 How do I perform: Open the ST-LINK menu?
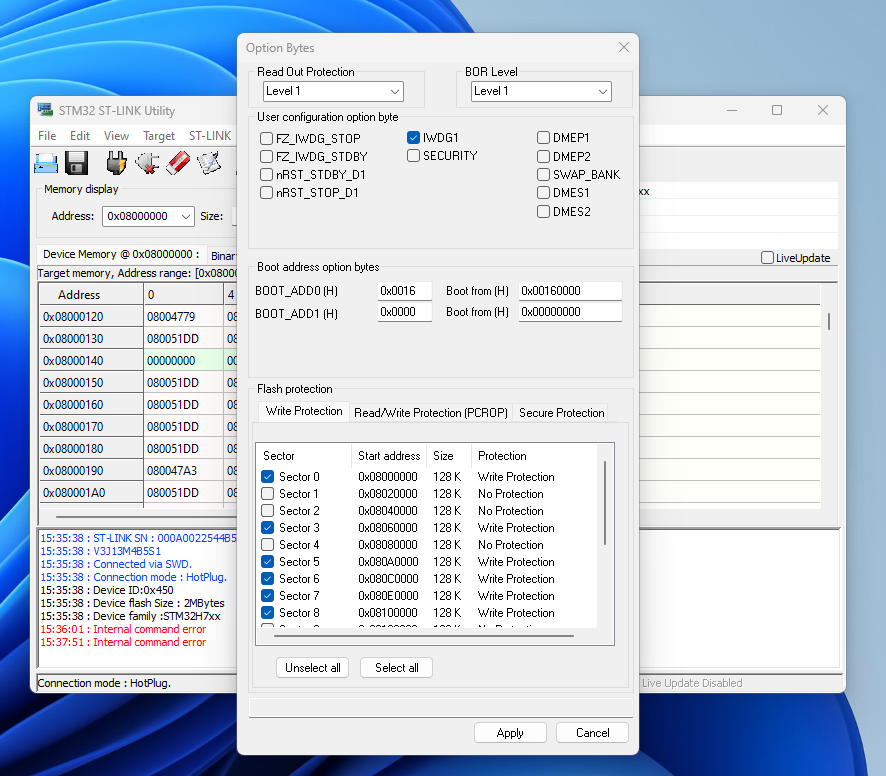(209, 135)
